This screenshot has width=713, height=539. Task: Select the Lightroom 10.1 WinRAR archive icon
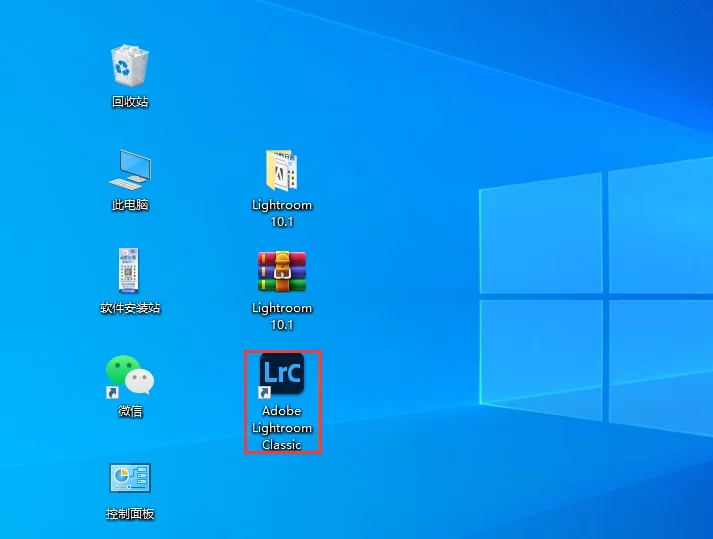tap(281, 272)
